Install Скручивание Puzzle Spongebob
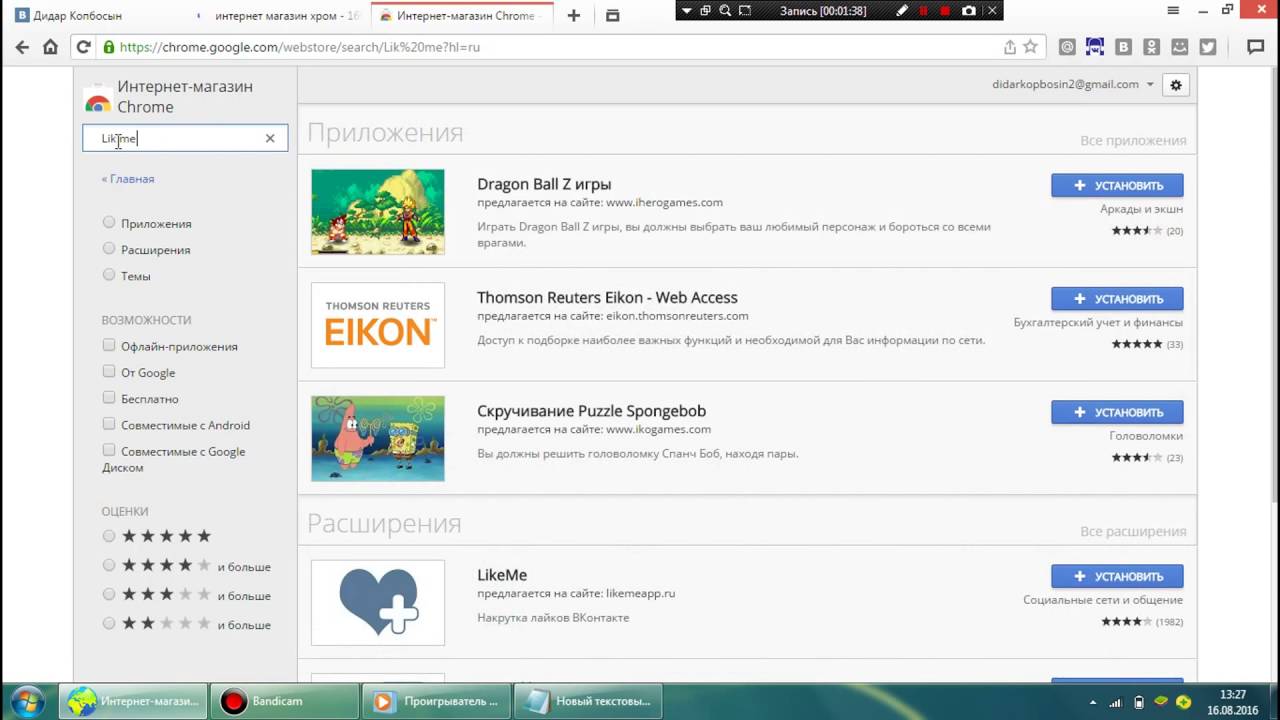 coord(1117,412)
